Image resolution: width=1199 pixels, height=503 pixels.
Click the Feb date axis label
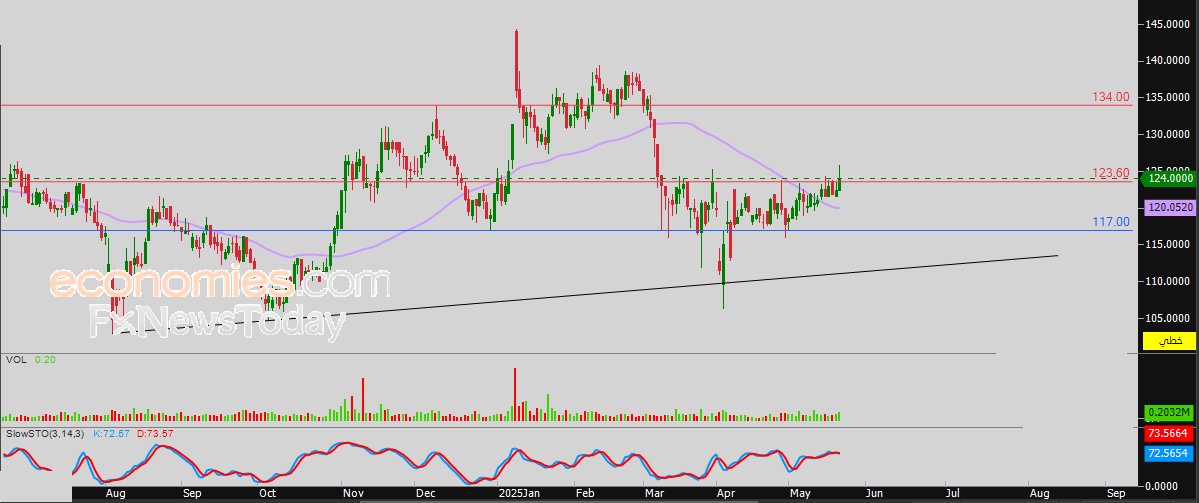click(586, 495)
